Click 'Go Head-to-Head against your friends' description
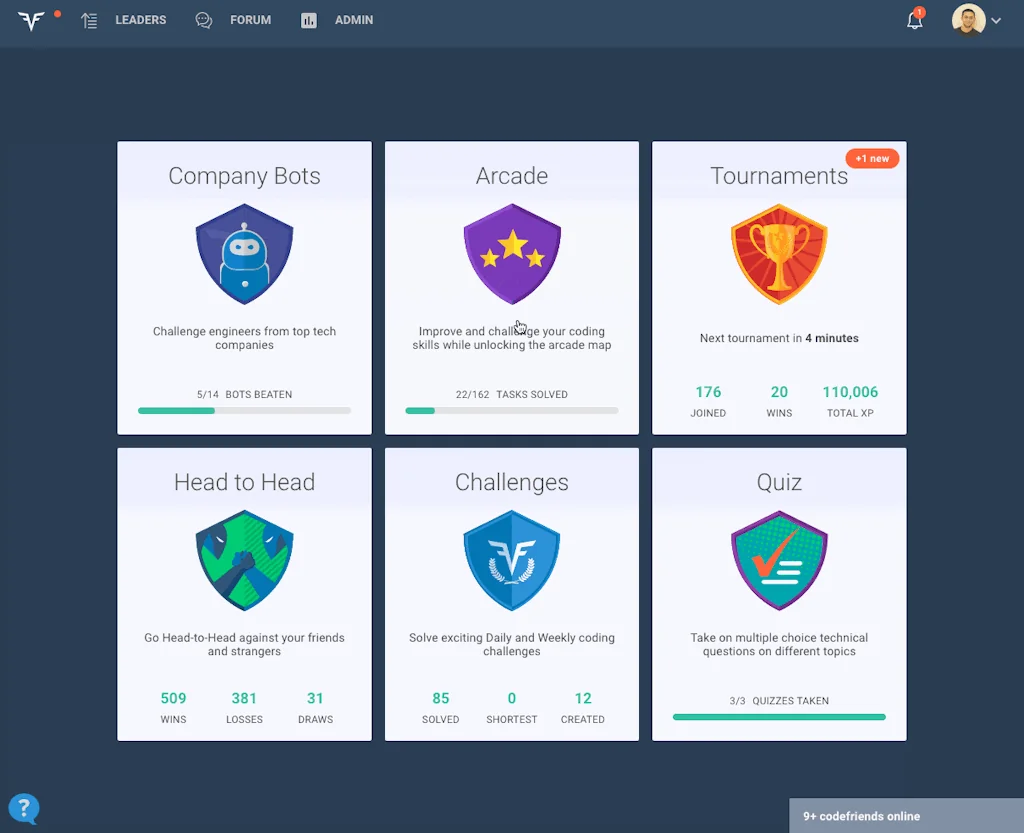The image size is (1024, 833). [244, 644]
